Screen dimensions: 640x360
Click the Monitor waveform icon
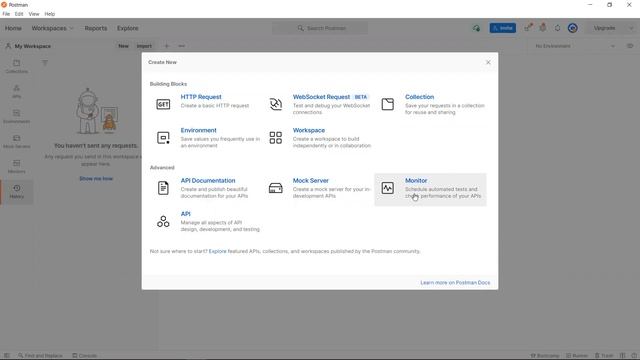click(x=388, y=188)
